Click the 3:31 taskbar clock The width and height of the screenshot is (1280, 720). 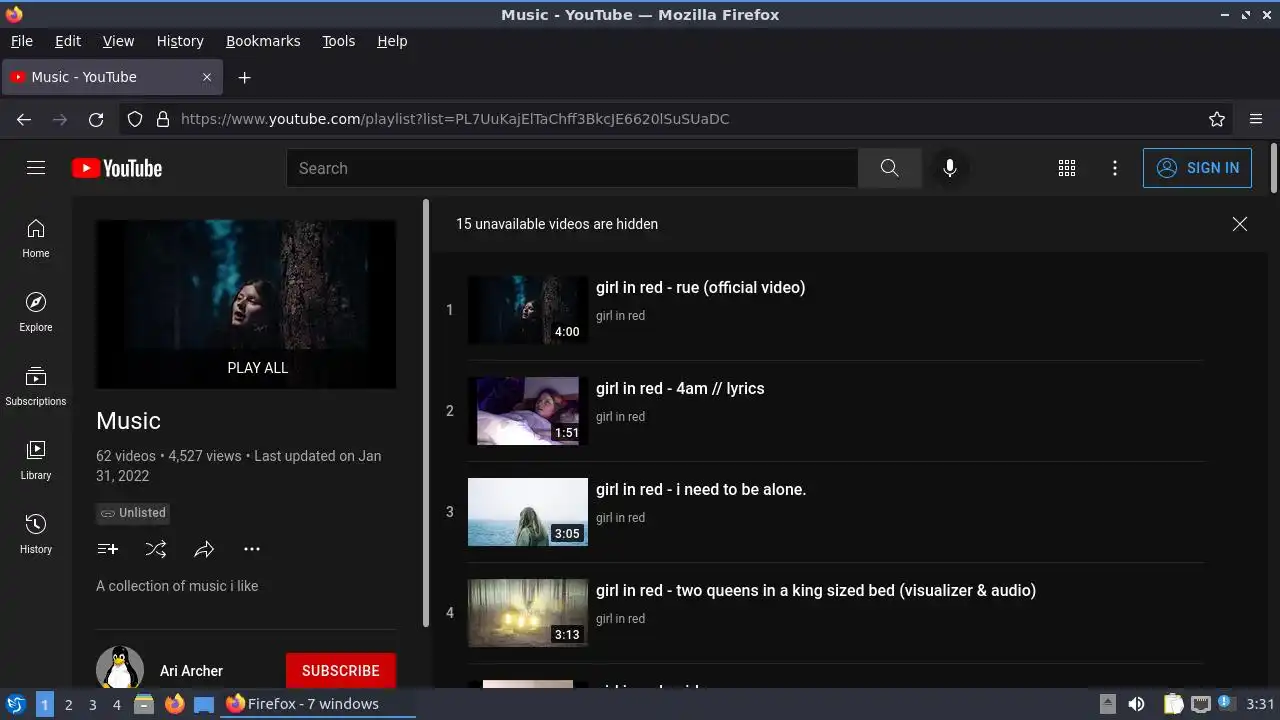[x=1261, y=704]
